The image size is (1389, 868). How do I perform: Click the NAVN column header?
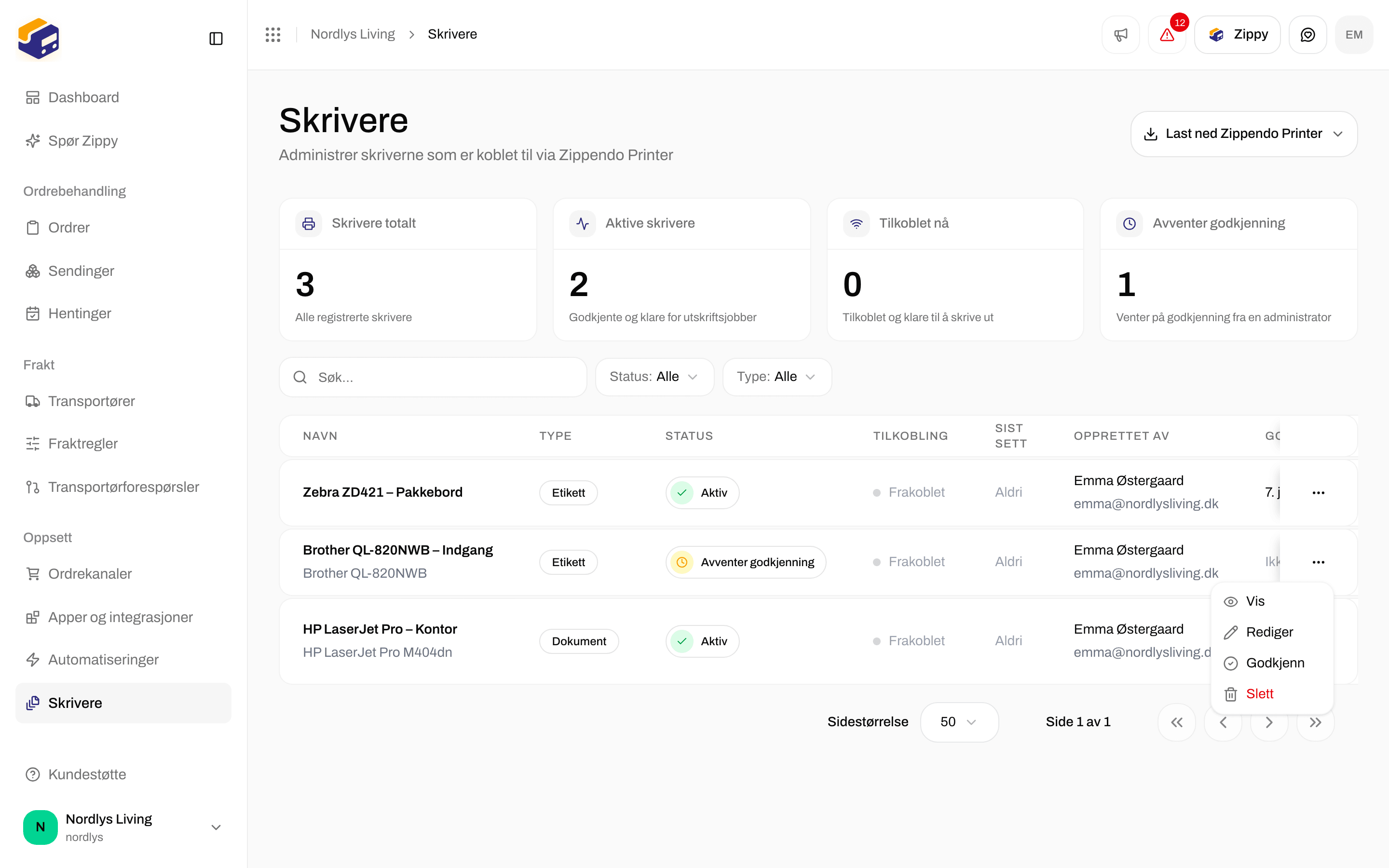click(x=320, y=436)
